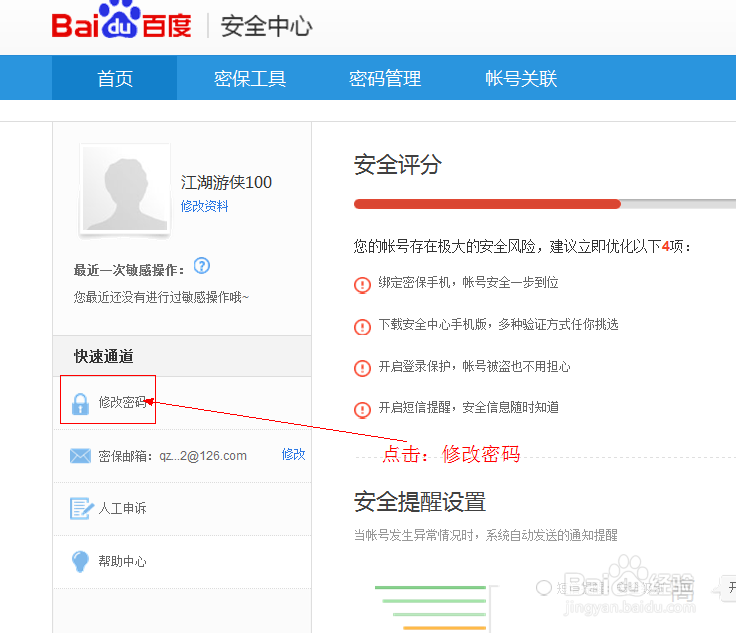
Task: Switch to 密码管理 tab
Action: 384,78
